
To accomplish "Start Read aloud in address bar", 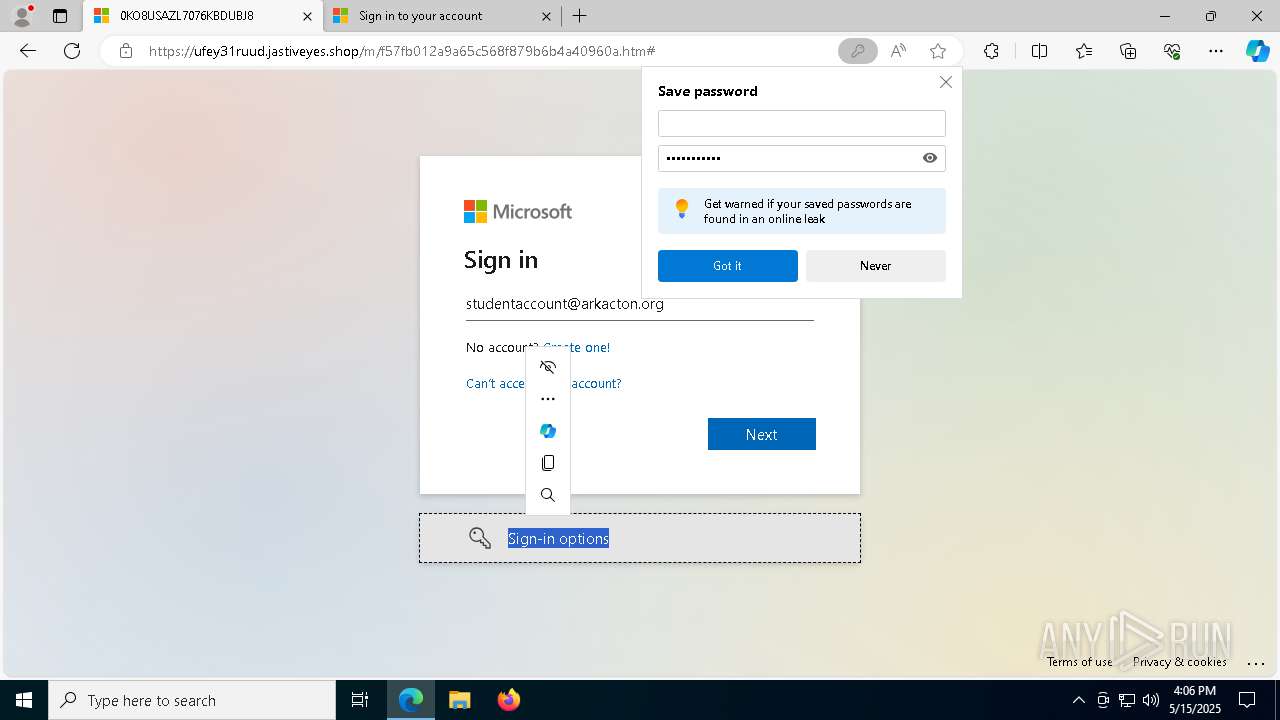I will click(x=898, y=51).
